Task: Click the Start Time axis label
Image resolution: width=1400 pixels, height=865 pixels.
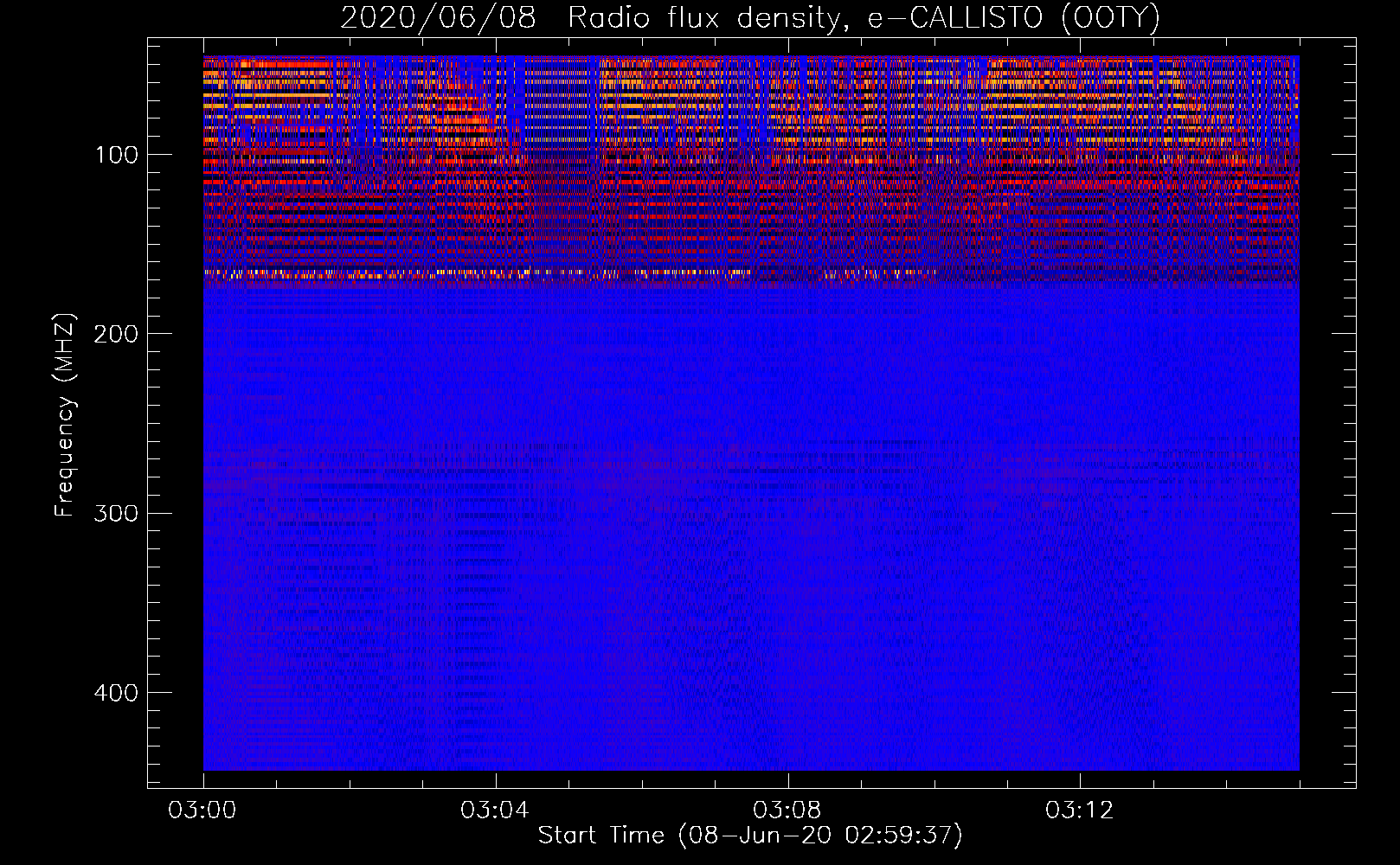Action: [750, 836]
